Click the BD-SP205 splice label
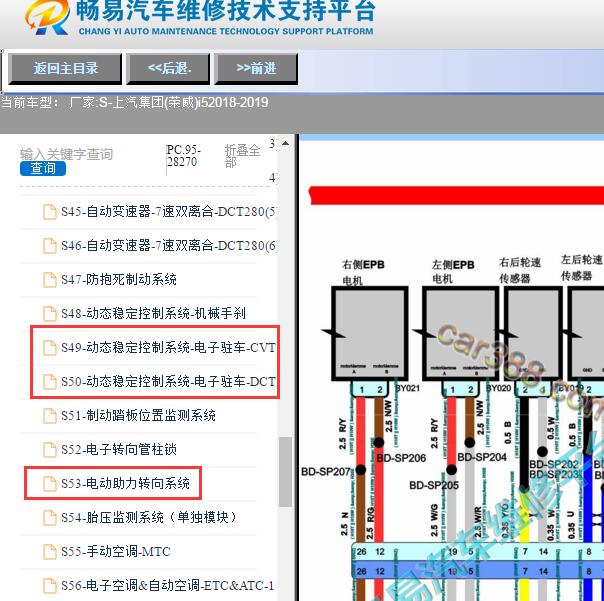Screen dimensions: 604x601 click(434, 485)
